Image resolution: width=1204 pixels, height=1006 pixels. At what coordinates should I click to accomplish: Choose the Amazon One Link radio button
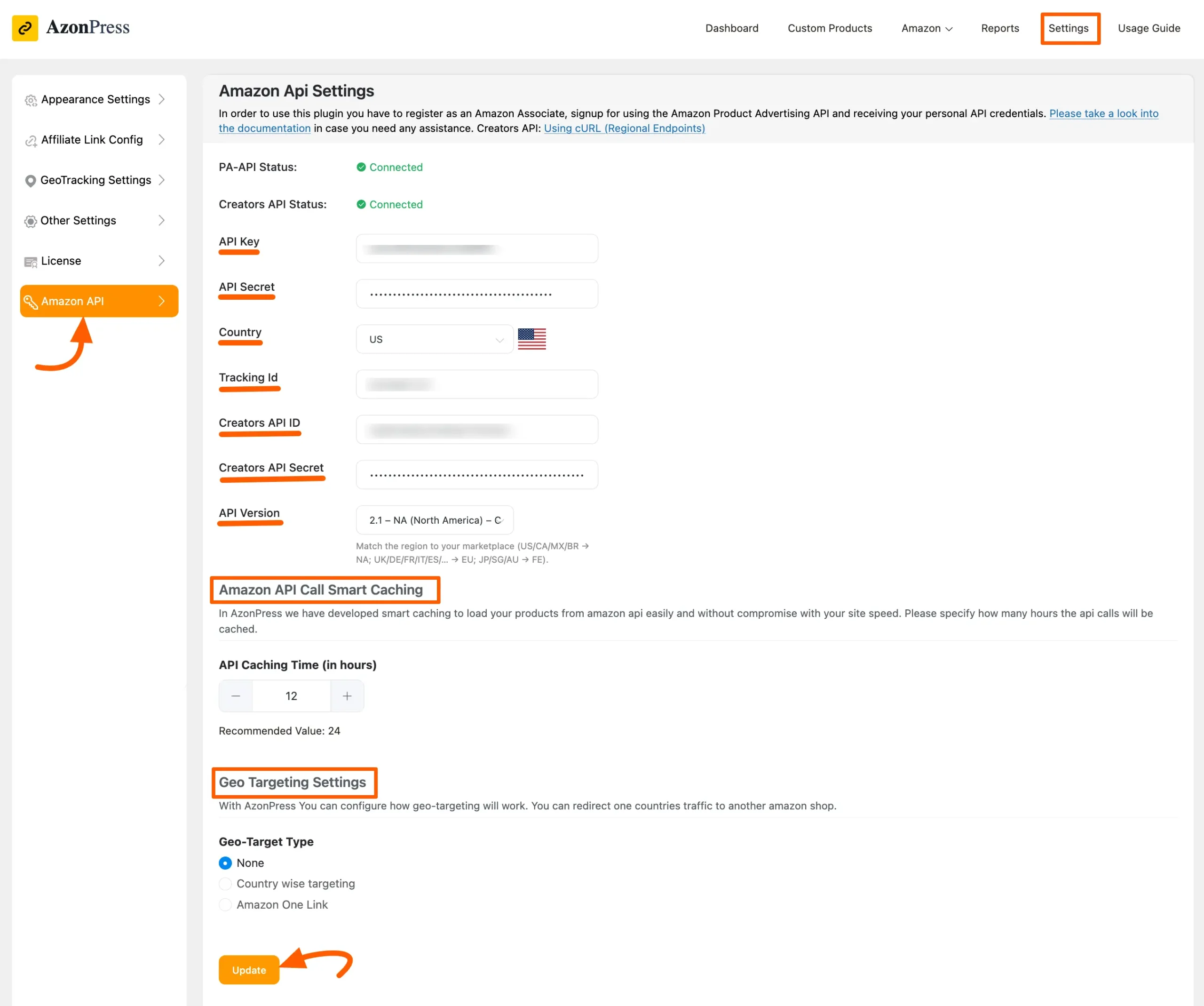pyautogui.click(x=225, y=905)
